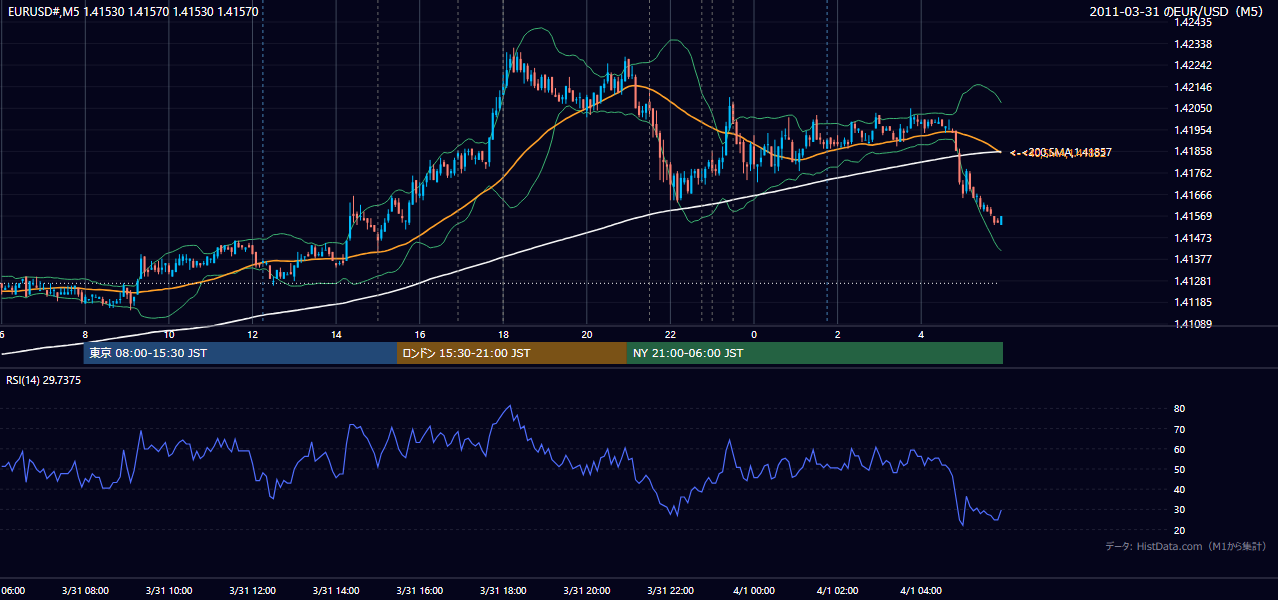Image resolution: width=1278 pixels, height=600 pixels.
Task: Click the 3/31 14:00 time label
Action: (336, 590)
